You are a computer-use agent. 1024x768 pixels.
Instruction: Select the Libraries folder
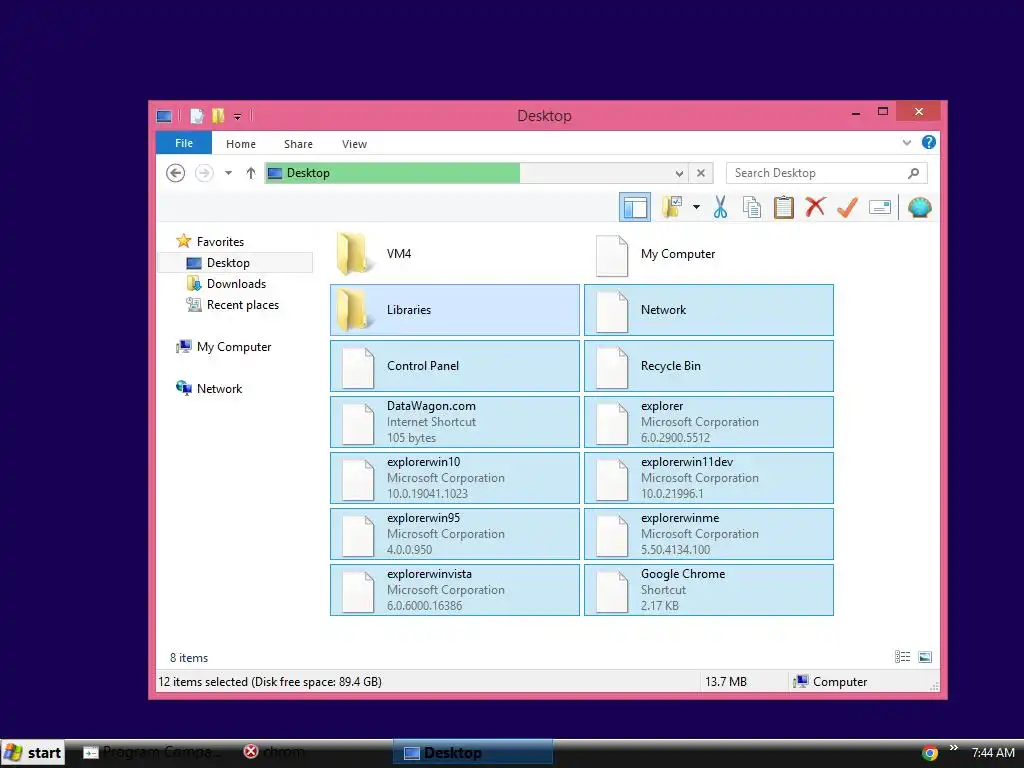[x=455, y=310]
